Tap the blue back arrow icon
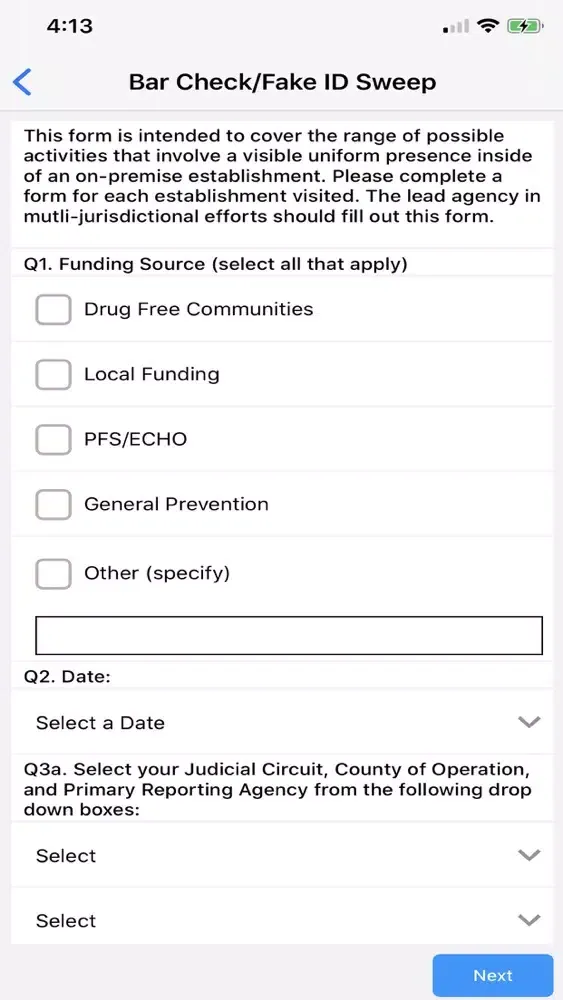563x1000 pixels. (x=22, y=82)
